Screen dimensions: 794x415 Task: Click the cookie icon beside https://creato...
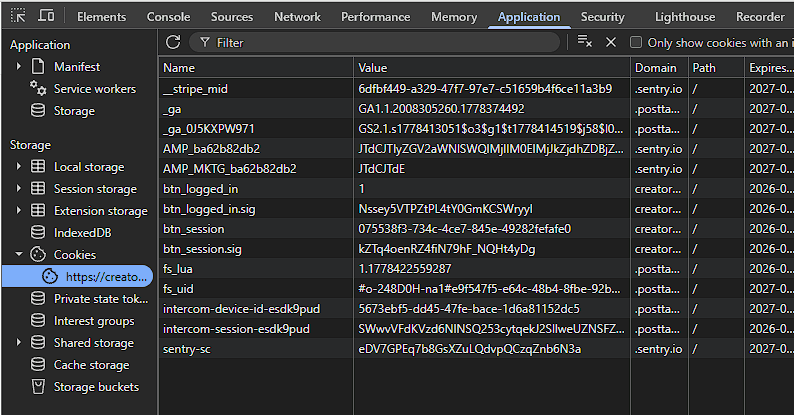coord(50,276)
